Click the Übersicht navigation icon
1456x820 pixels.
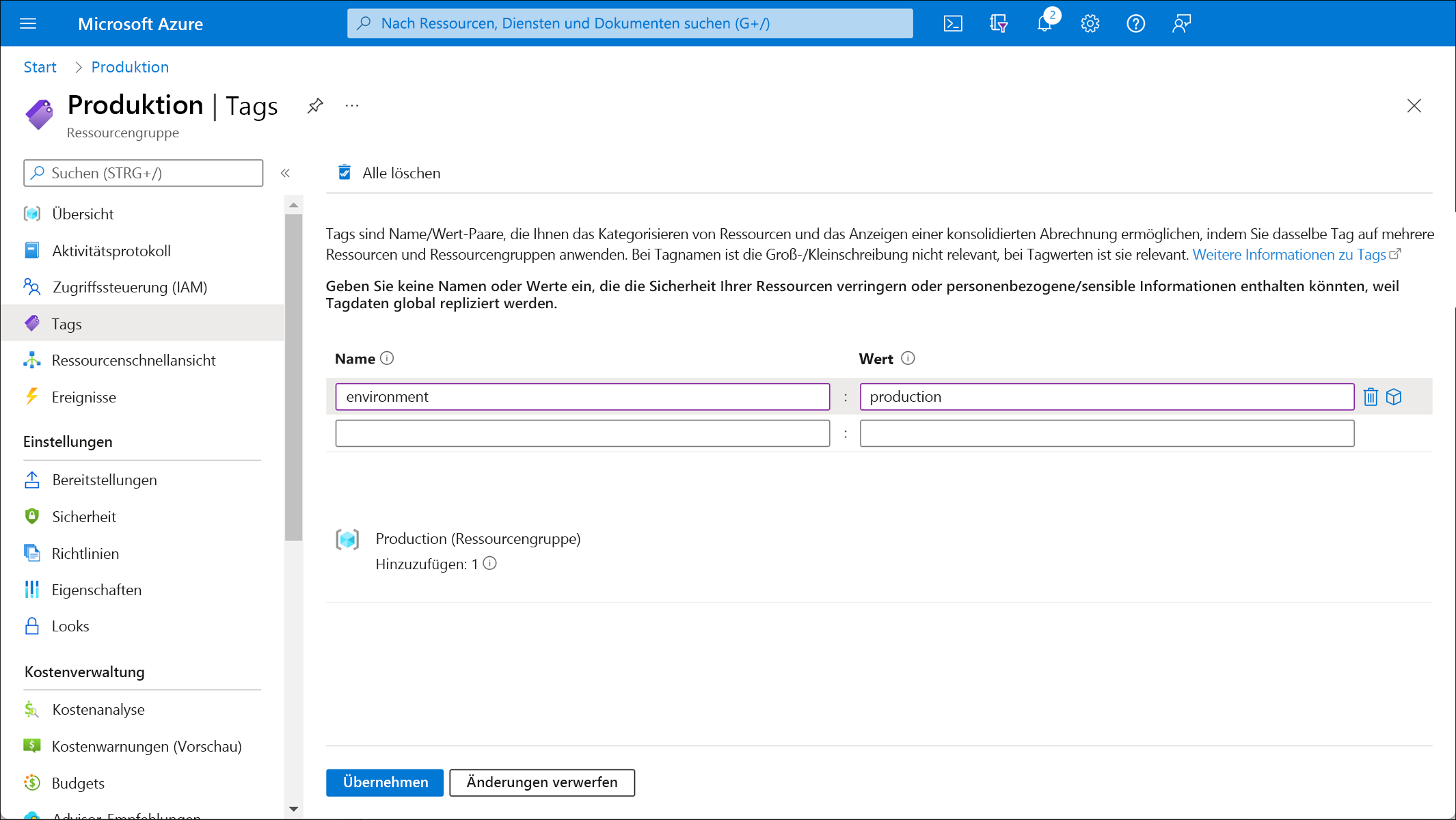[x=33, y=213]
